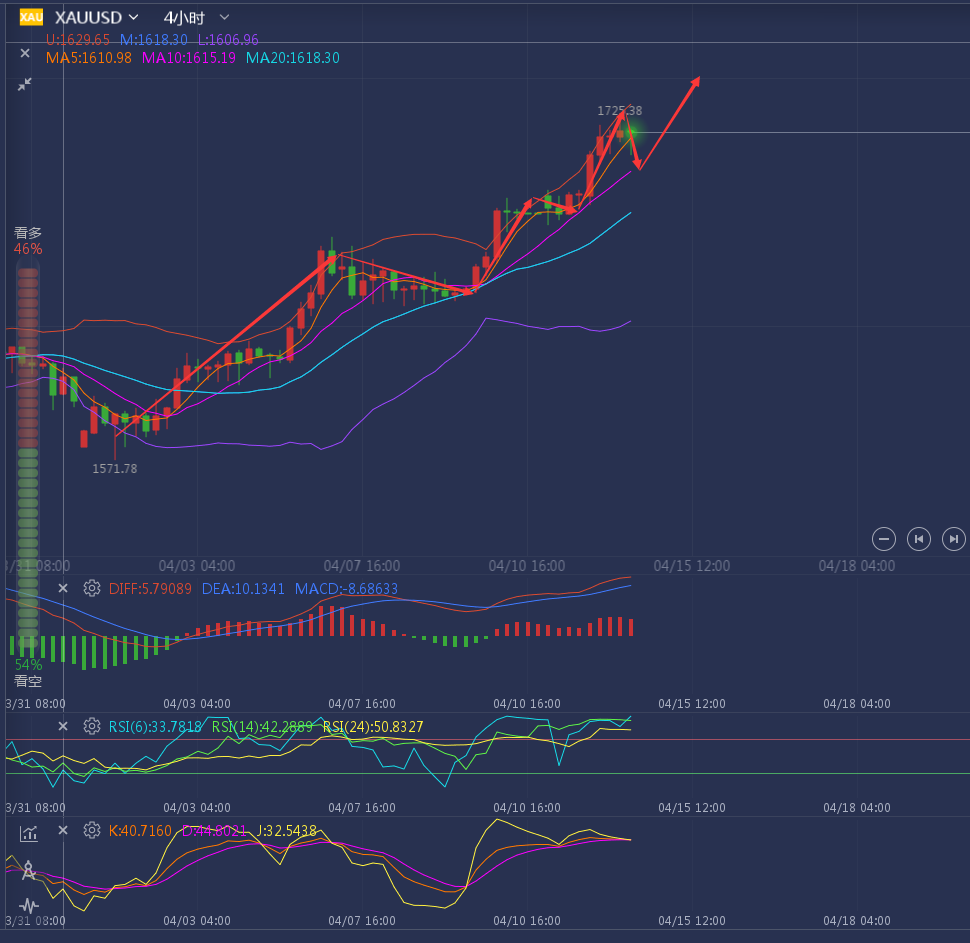The height and width of the screenshot is (943, 970).
Task: Close the KDJ indicator panel
Action: coord(63,830)
